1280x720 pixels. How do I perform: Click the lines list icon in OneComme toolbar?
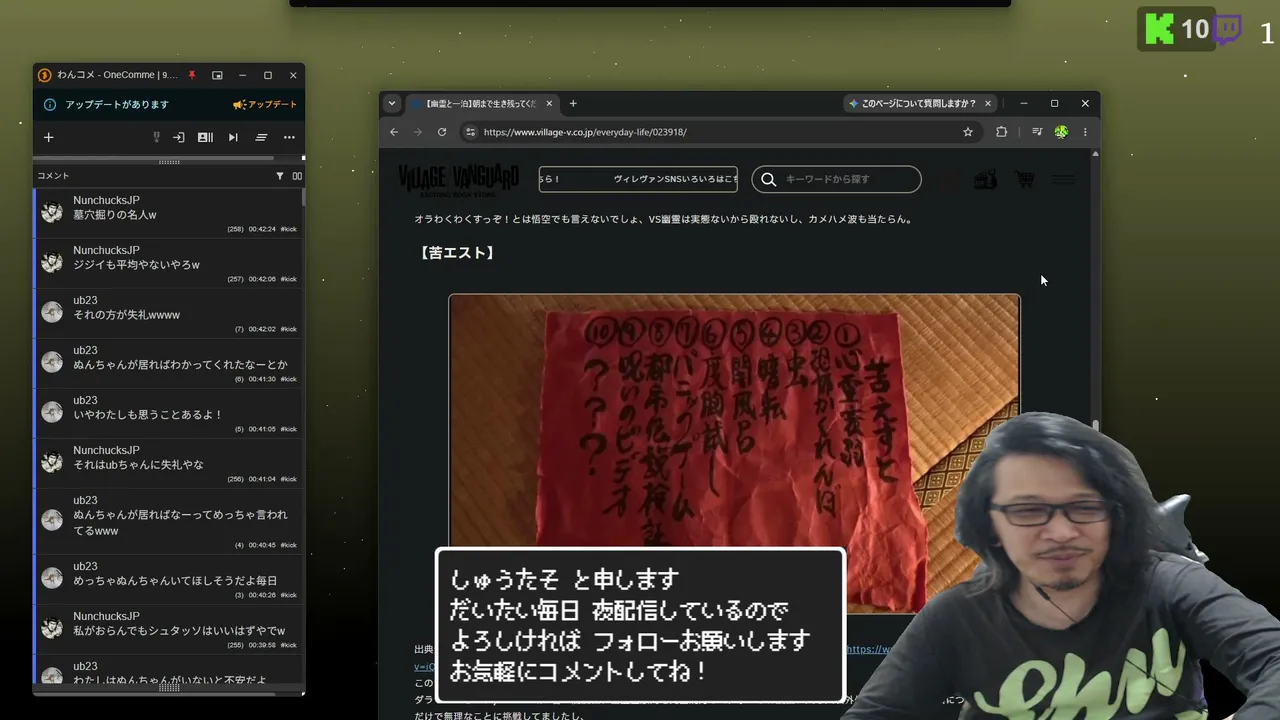261,137
